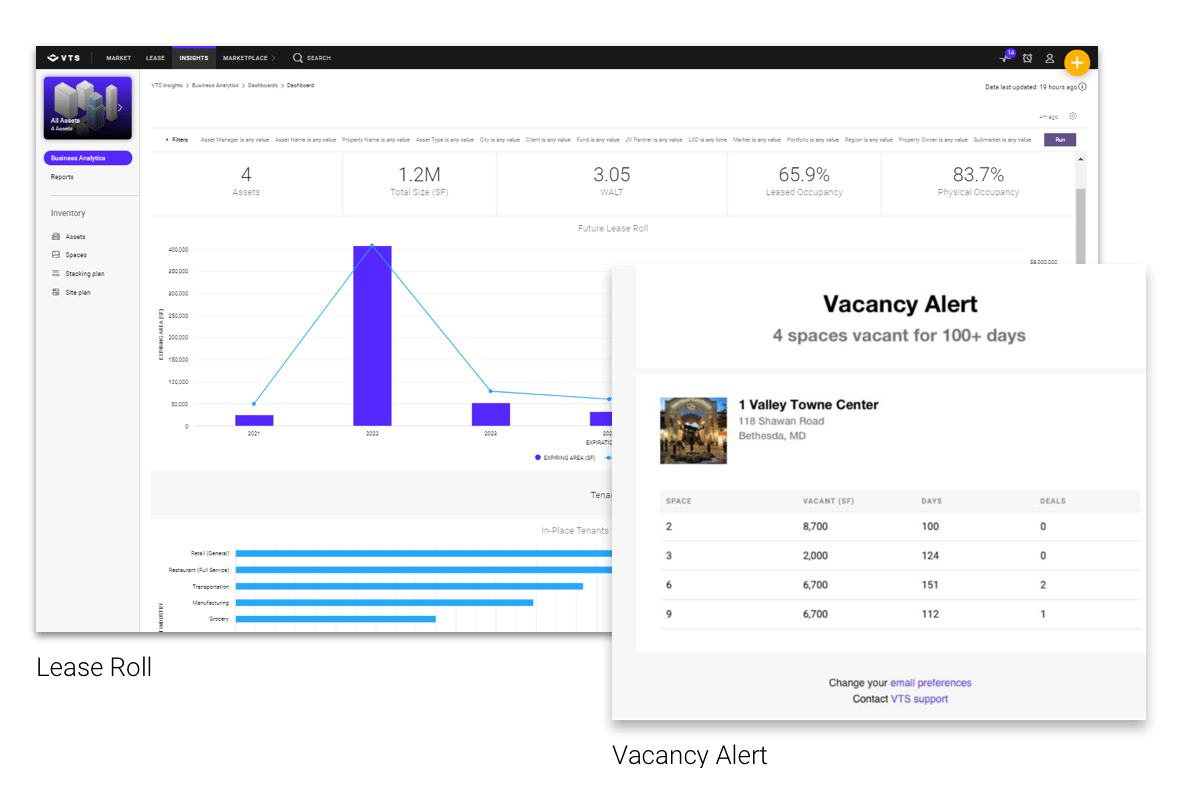Click the orange plus add button
The width and height of the screenshot is (1200, 800).
click(1077, 62)
